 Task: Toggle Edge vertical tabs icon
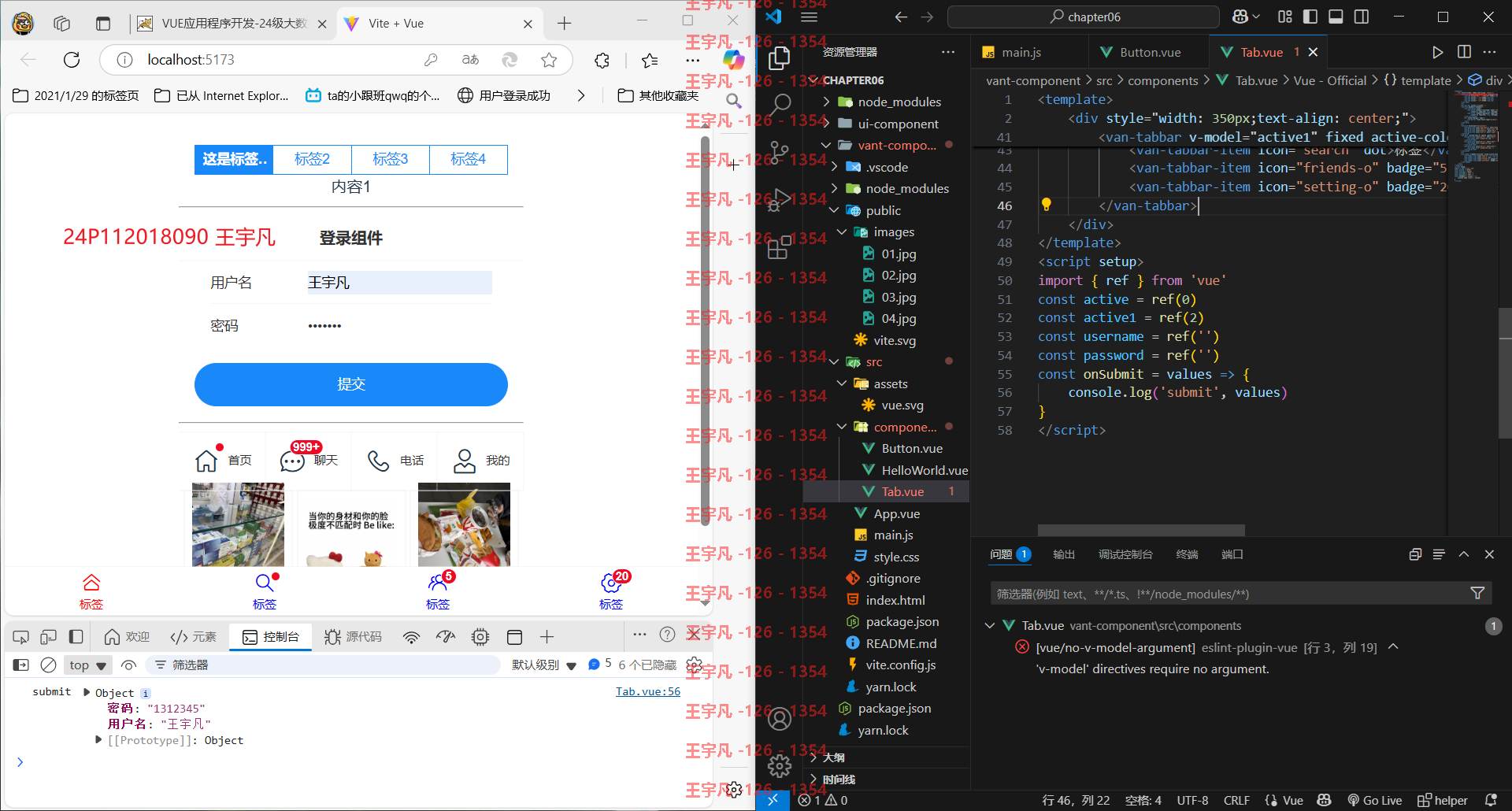coord(102,24)
